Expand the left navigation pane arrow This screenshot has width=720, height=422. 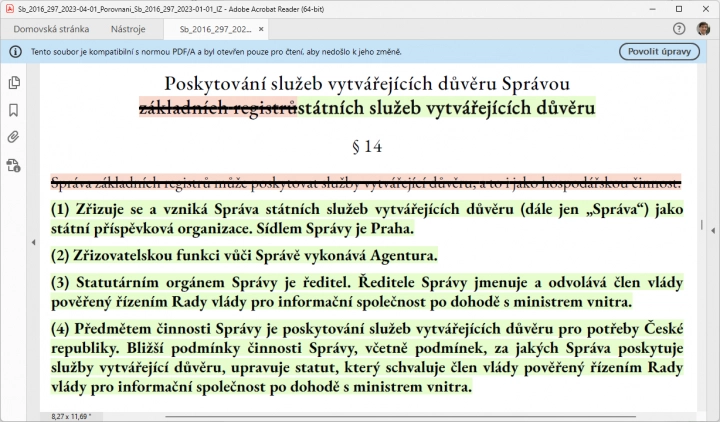tap(34, 242)
